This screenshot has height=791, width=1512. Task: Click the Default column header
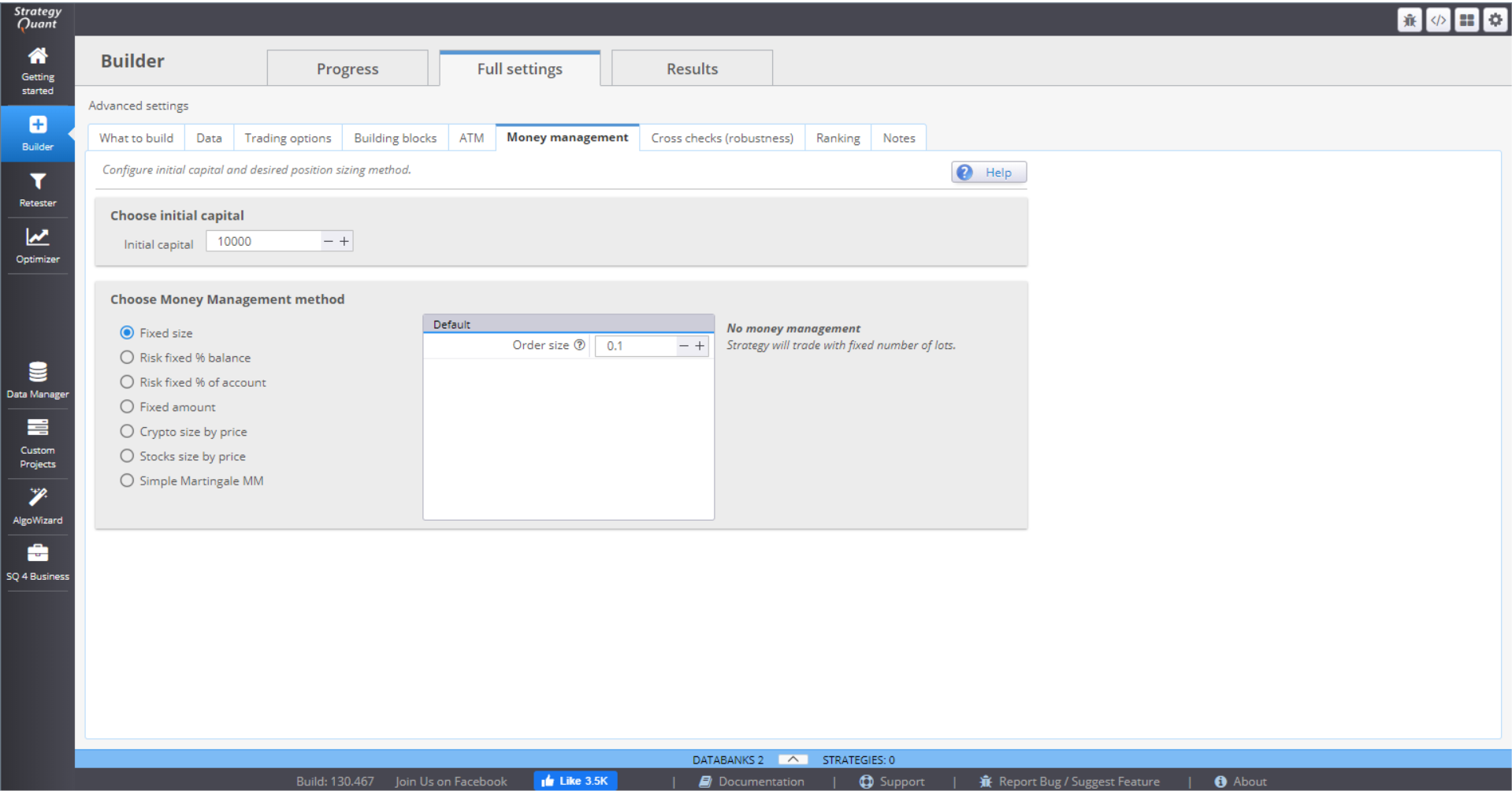tap(568, 324)
